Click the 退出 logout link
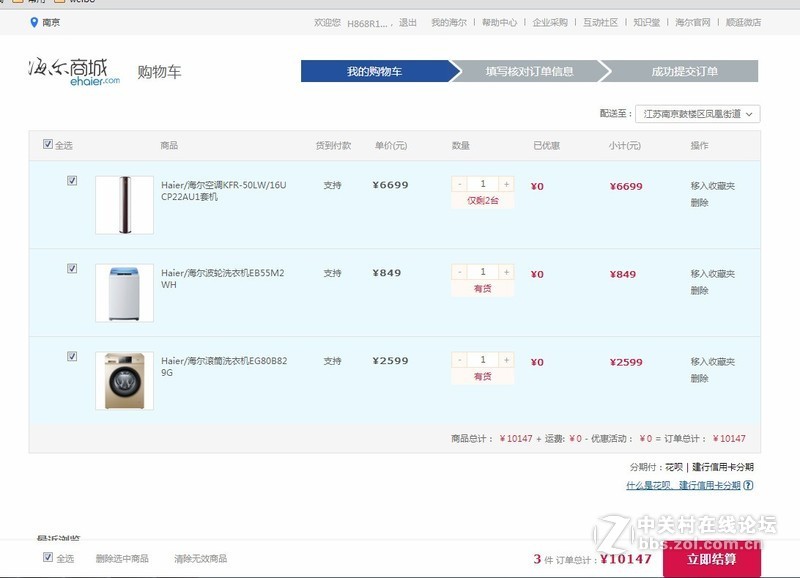Screen dimensions: 800x578 (408, 22)
